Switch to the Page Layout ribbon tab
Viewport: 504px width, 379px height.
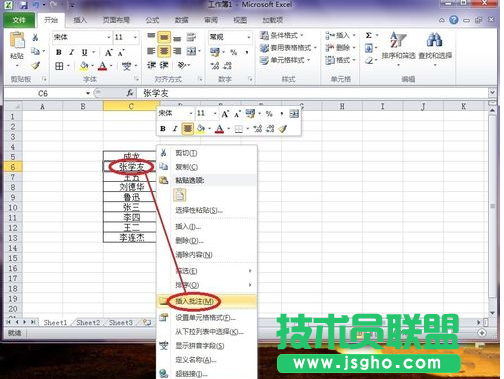[116, 20]
